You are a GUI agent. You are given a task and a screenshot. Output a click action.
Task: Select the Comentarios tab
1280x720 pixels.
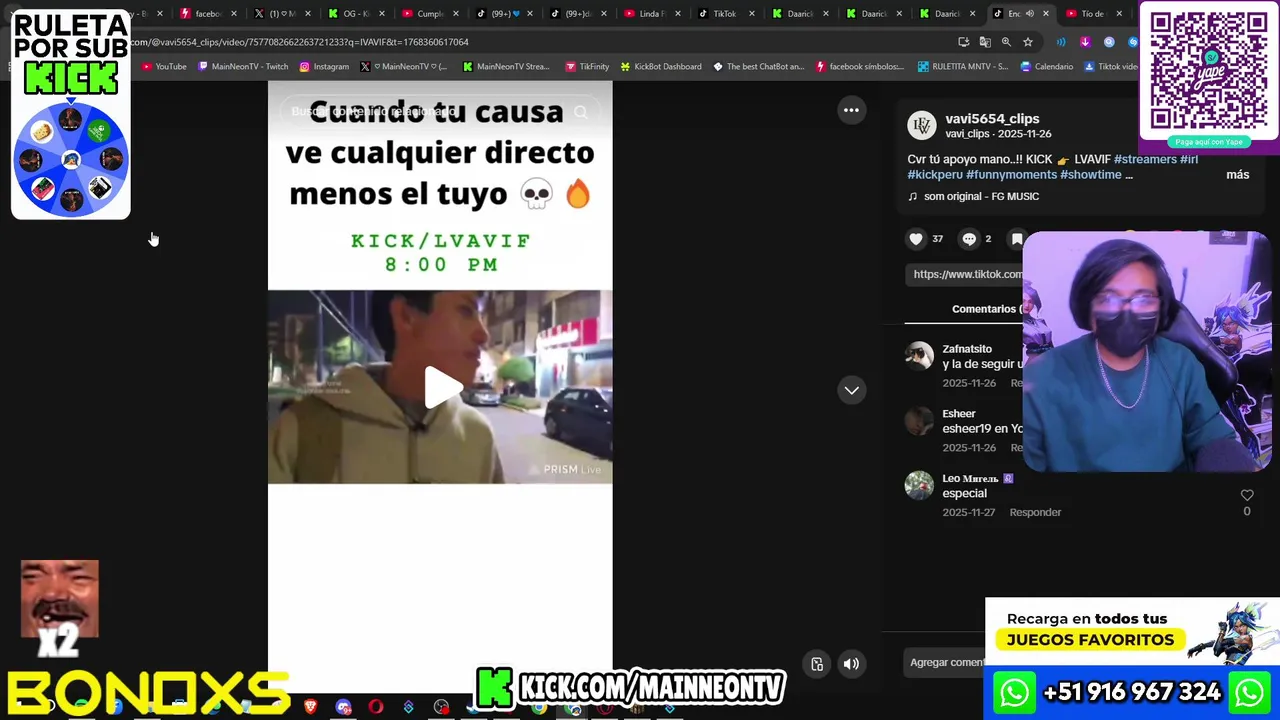(986, 309)
